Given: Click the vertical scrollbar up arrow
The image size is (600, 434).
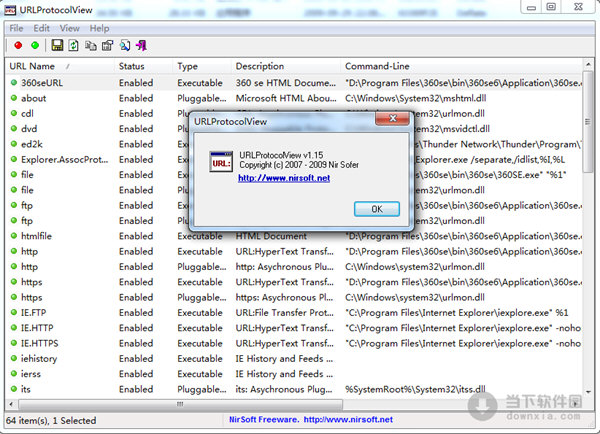Looking at the screenshot, I should tap(588, 64).
